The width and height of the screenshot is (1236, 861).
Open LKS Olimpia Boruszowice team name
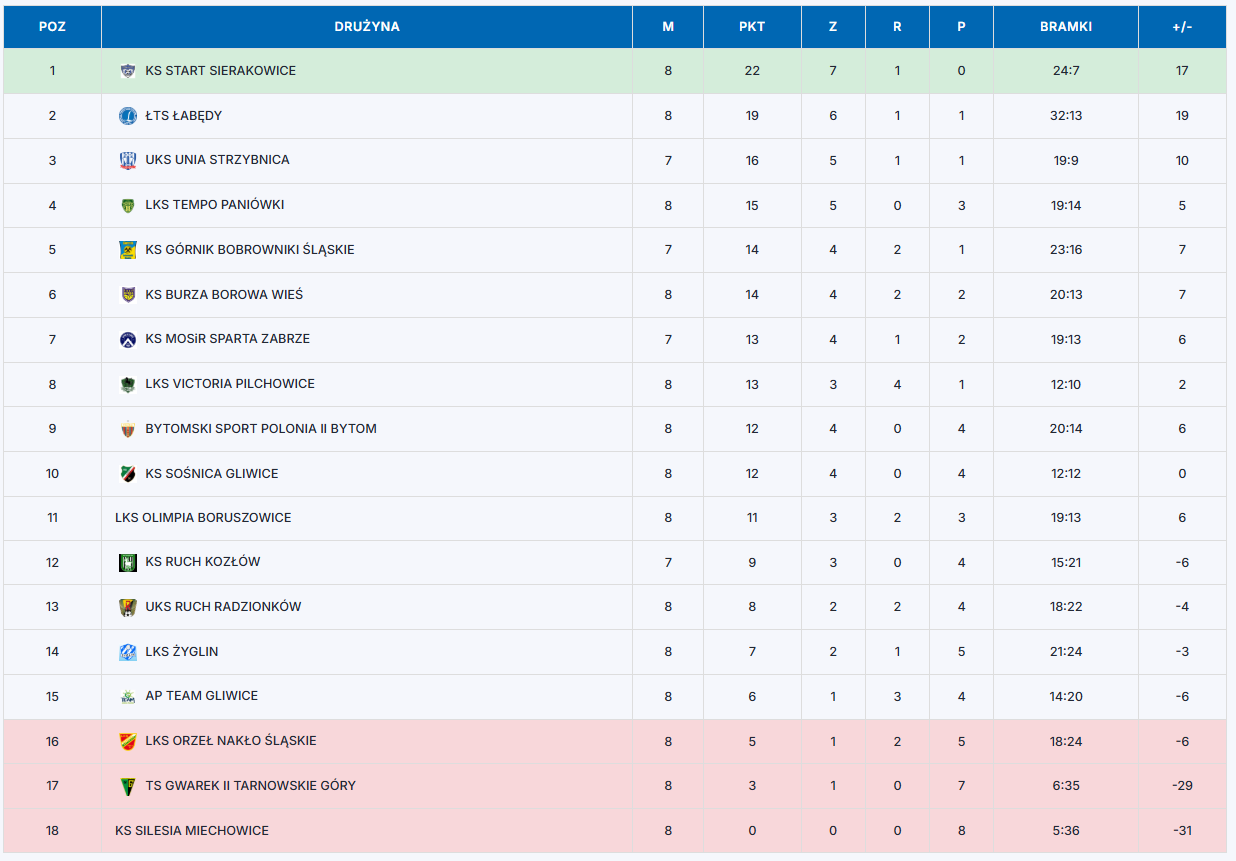click(203, 518)
